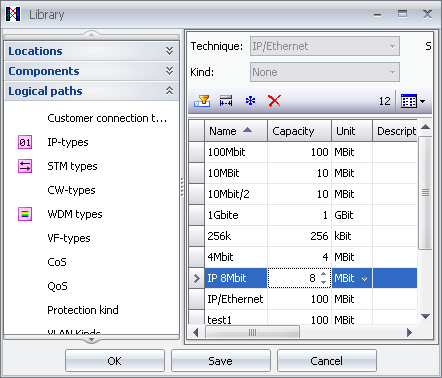Sort by the Capacity column header
Viewport: 442px width, 378px height.
299,131
